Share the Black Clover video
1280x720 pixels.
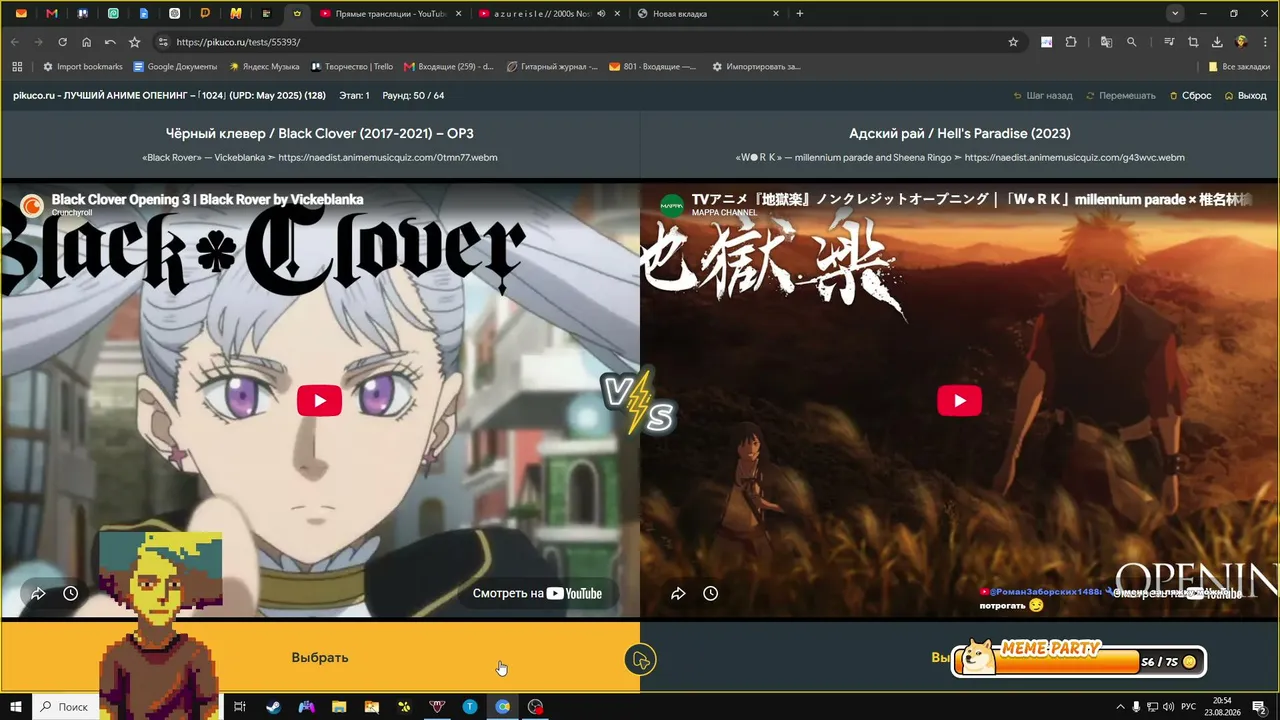pyautogui.click(x=38, y=593)
